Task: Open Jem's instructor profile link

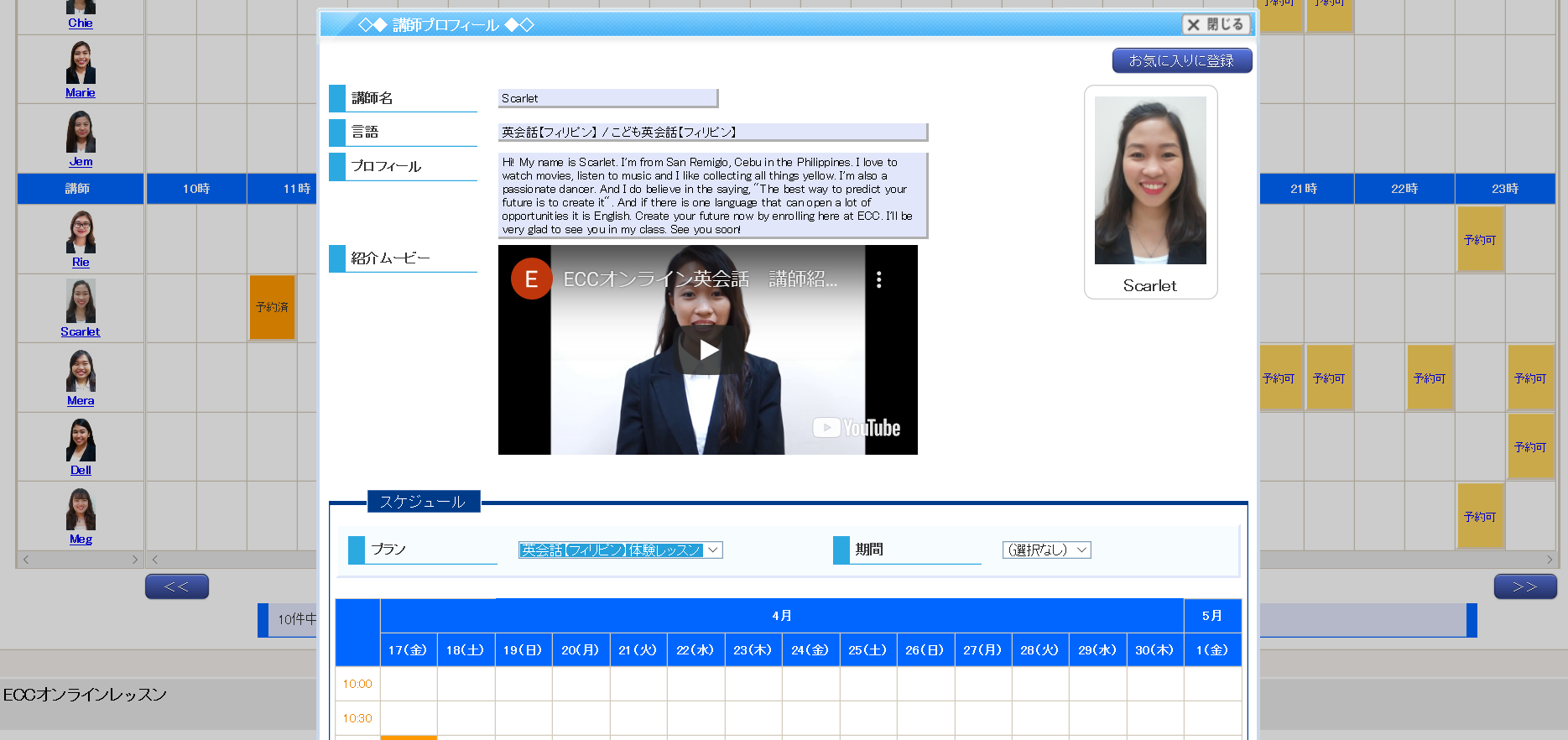Action: pos(81,162)
